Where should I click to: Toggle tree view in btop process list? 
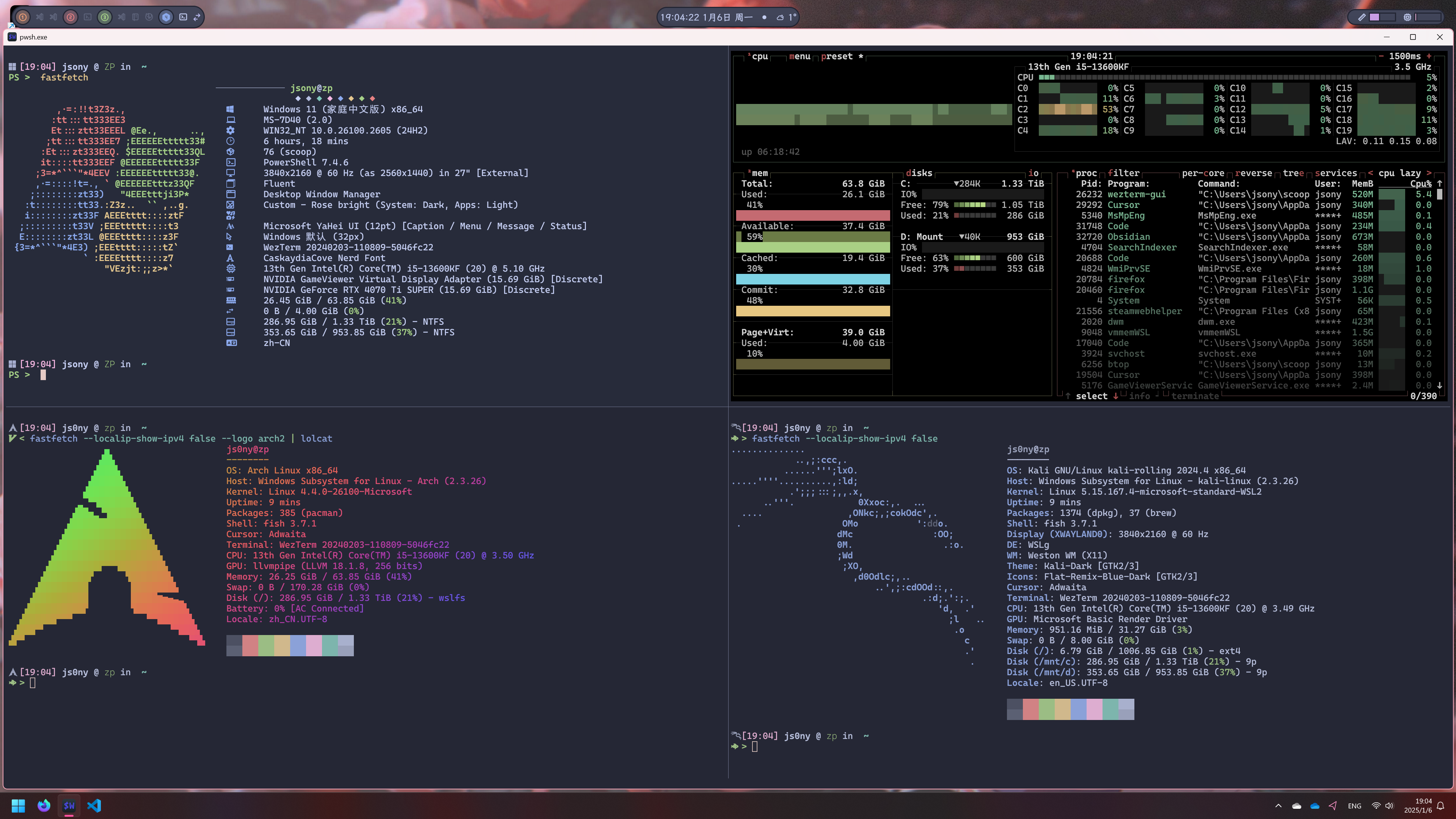point(1293,173)
